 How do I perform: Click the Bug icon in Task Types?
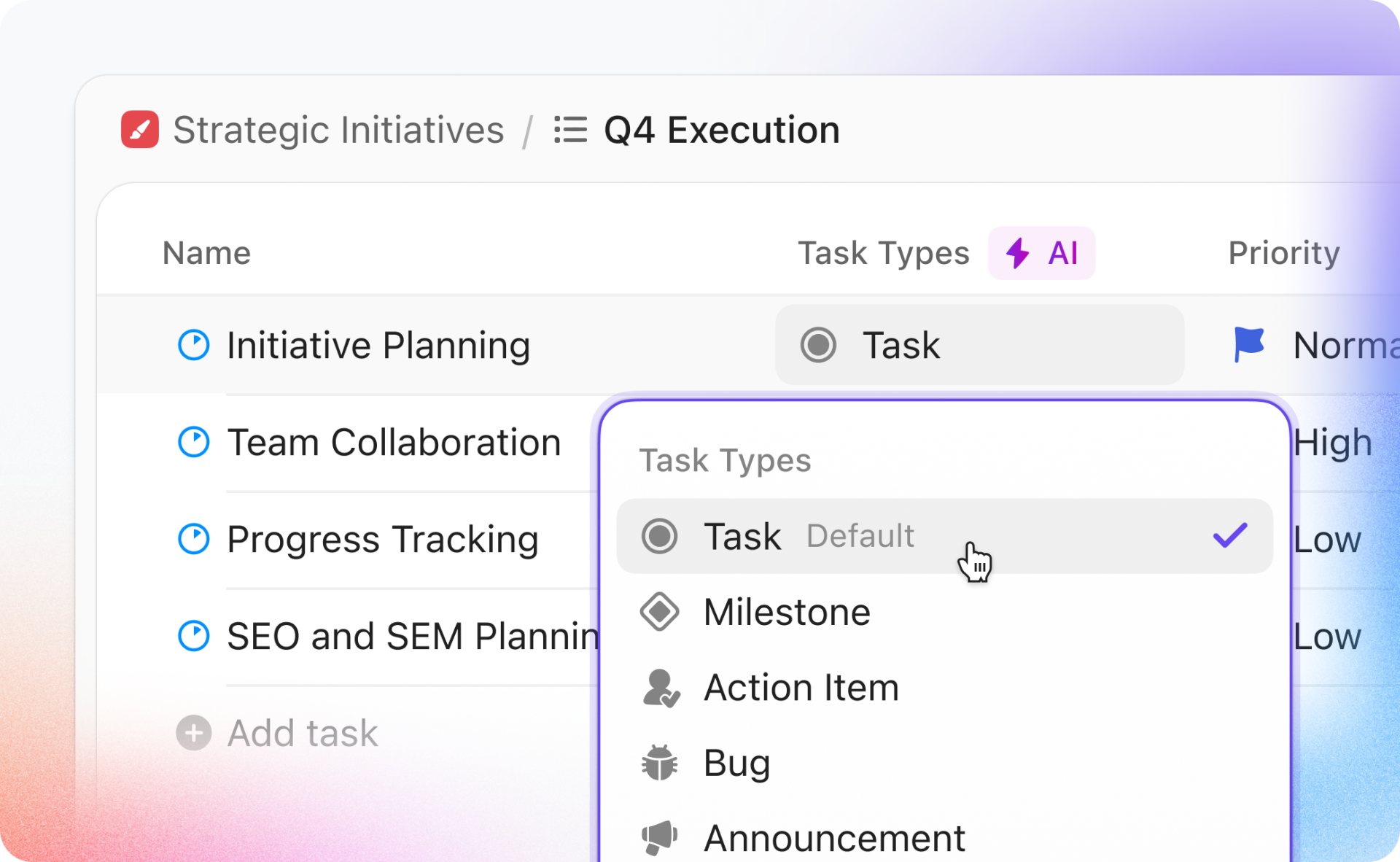coord(659,763)
